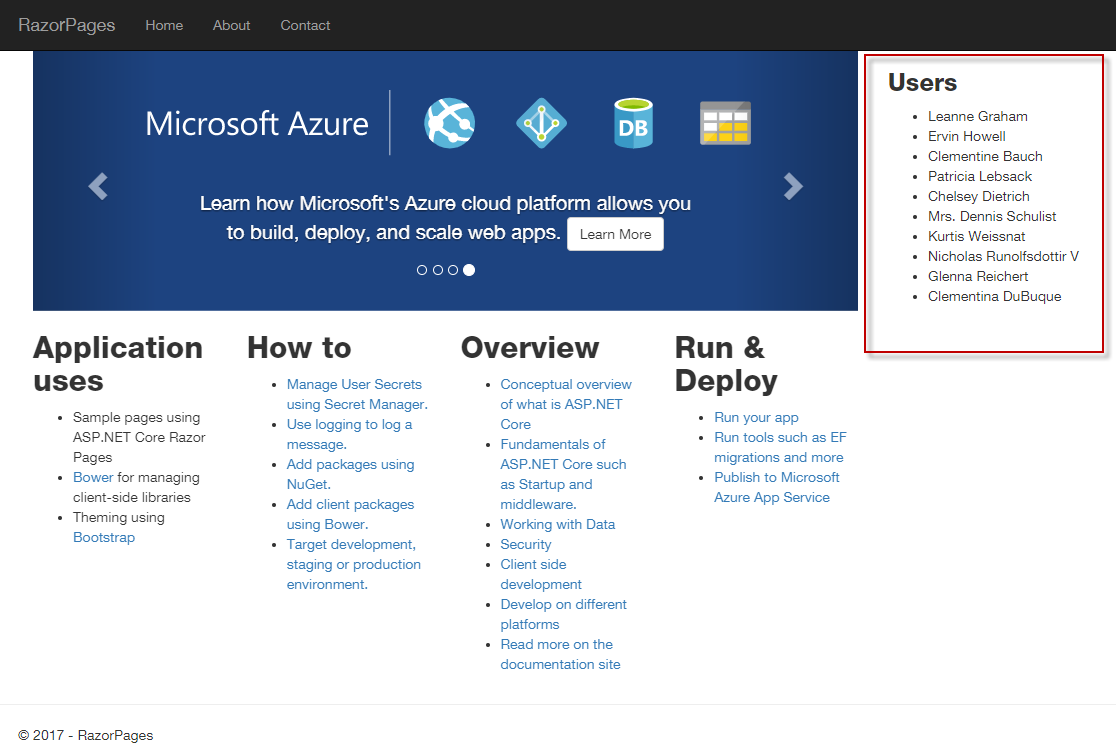Screen dimensions: 1116x750
Task: Open the About page from the navbar
Action: (x=231, y=26)
